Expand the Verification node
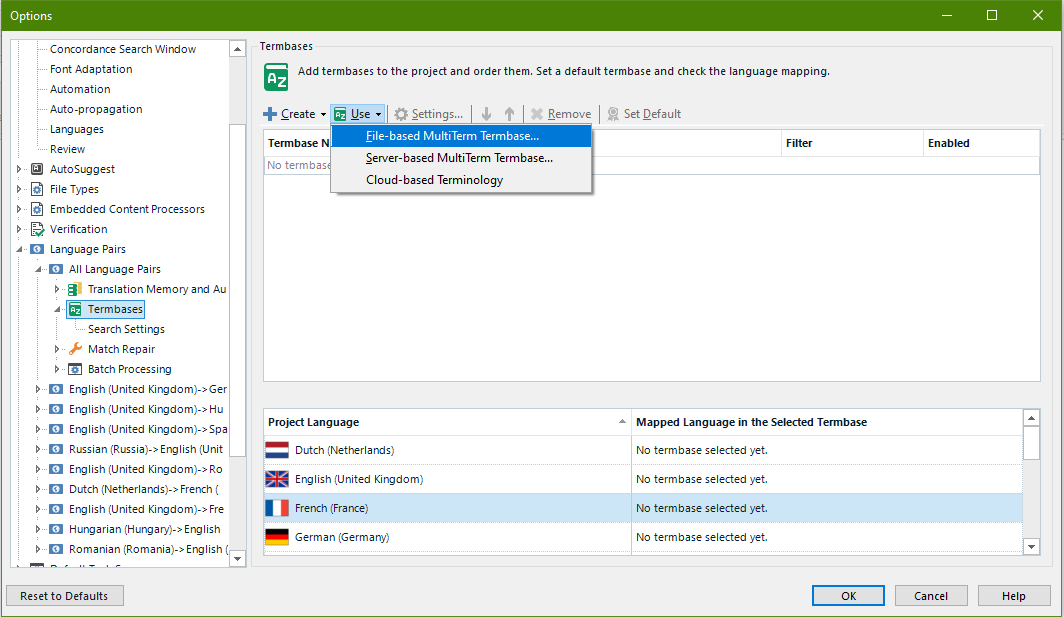 19,229
